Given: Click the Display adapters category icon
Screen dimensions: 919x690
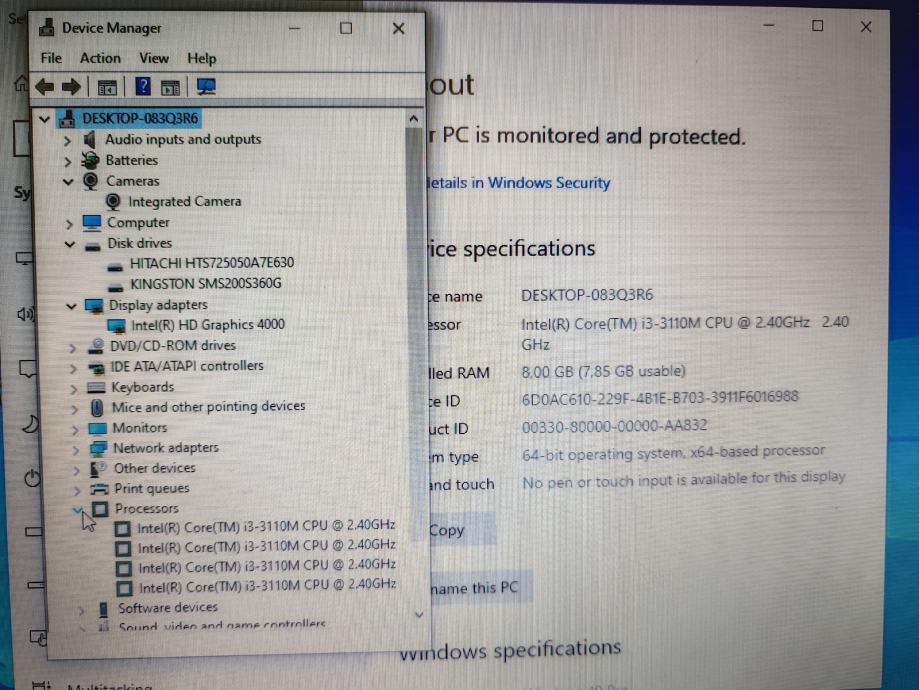Looking at the screenshot, I should (x=94, y=305).
